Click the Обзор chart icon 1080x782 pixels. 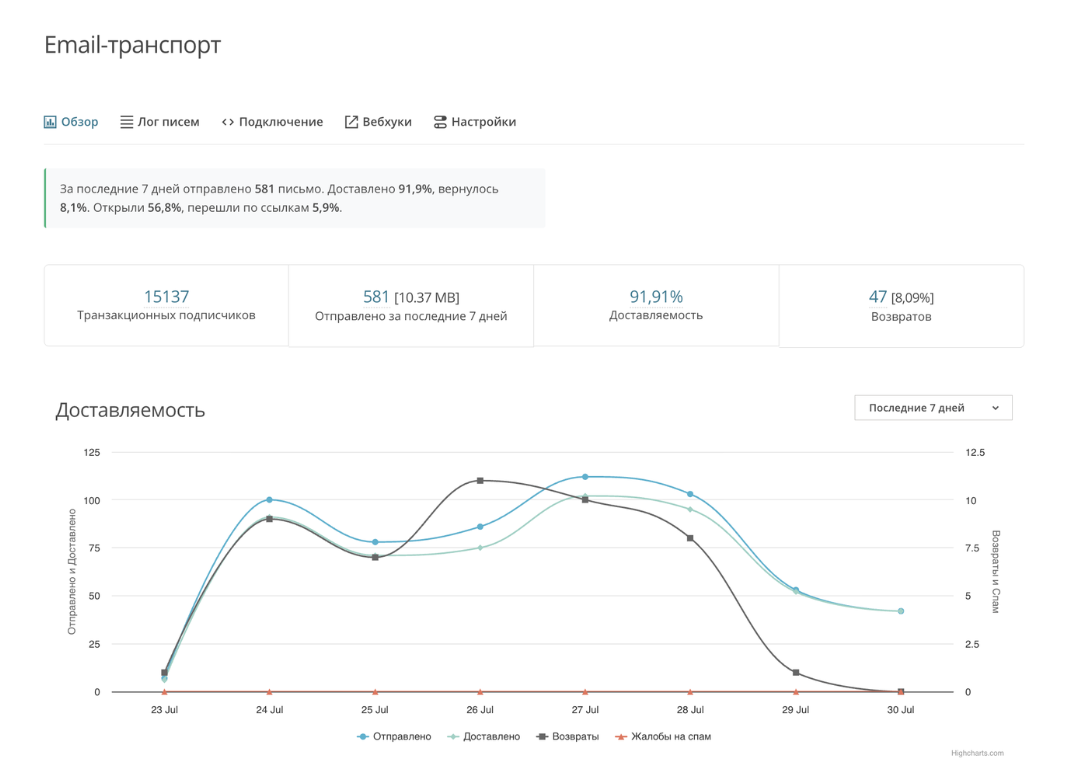click(x=50, y=122)
